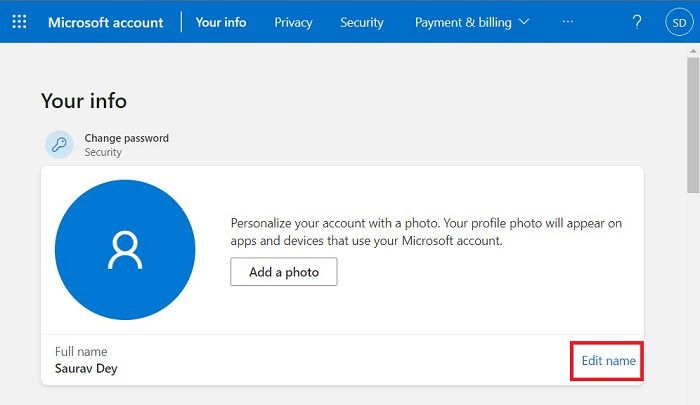The width and height of the screenshot is (700, 405).
Task: Go to the Your info tab
Action: click(x=221, y=22)
